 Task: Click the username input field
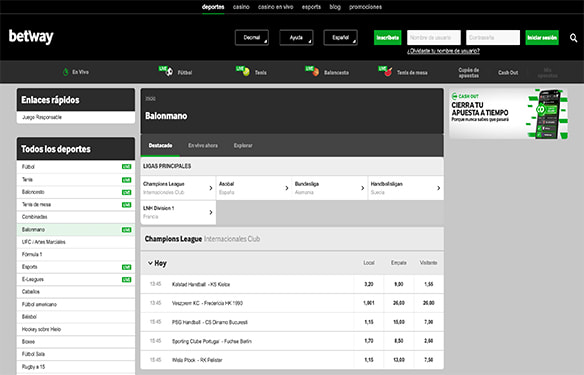point(434,38)
